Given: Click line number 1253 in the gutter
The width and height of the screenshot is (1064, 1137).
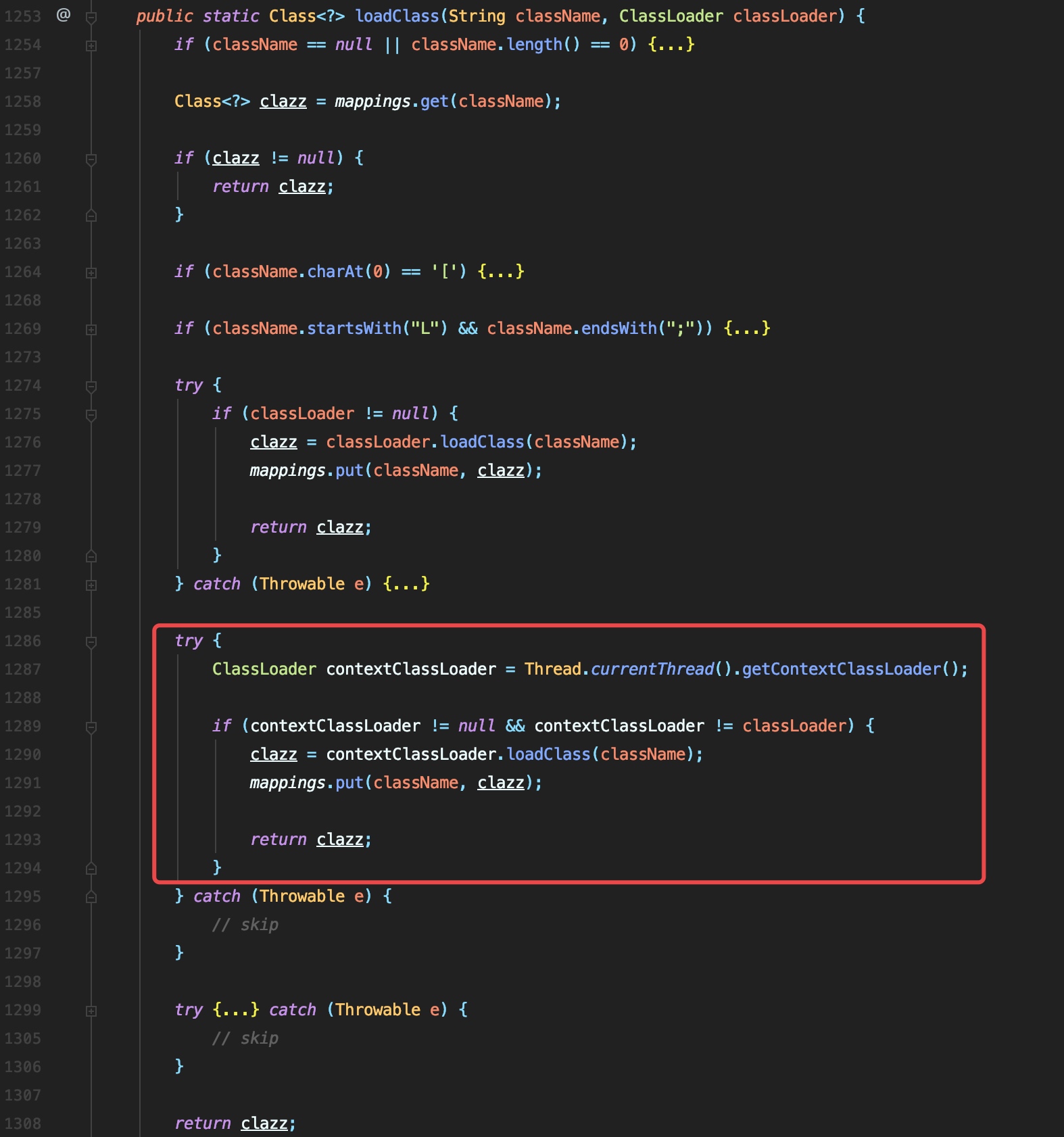Looking at the screenshot, I should (22, 16).
